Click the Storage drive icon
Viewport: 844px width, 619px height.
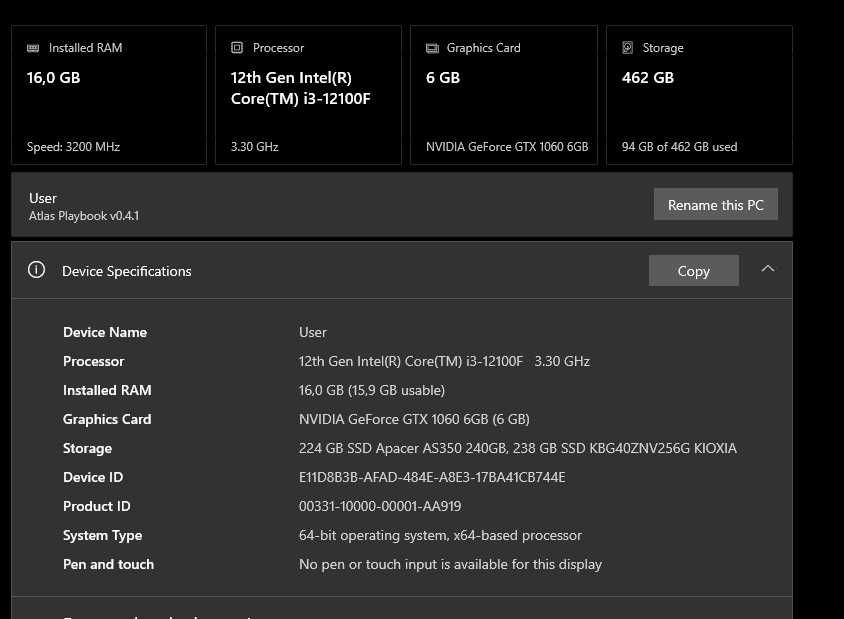pyautogui.click(x=628, y=48)
